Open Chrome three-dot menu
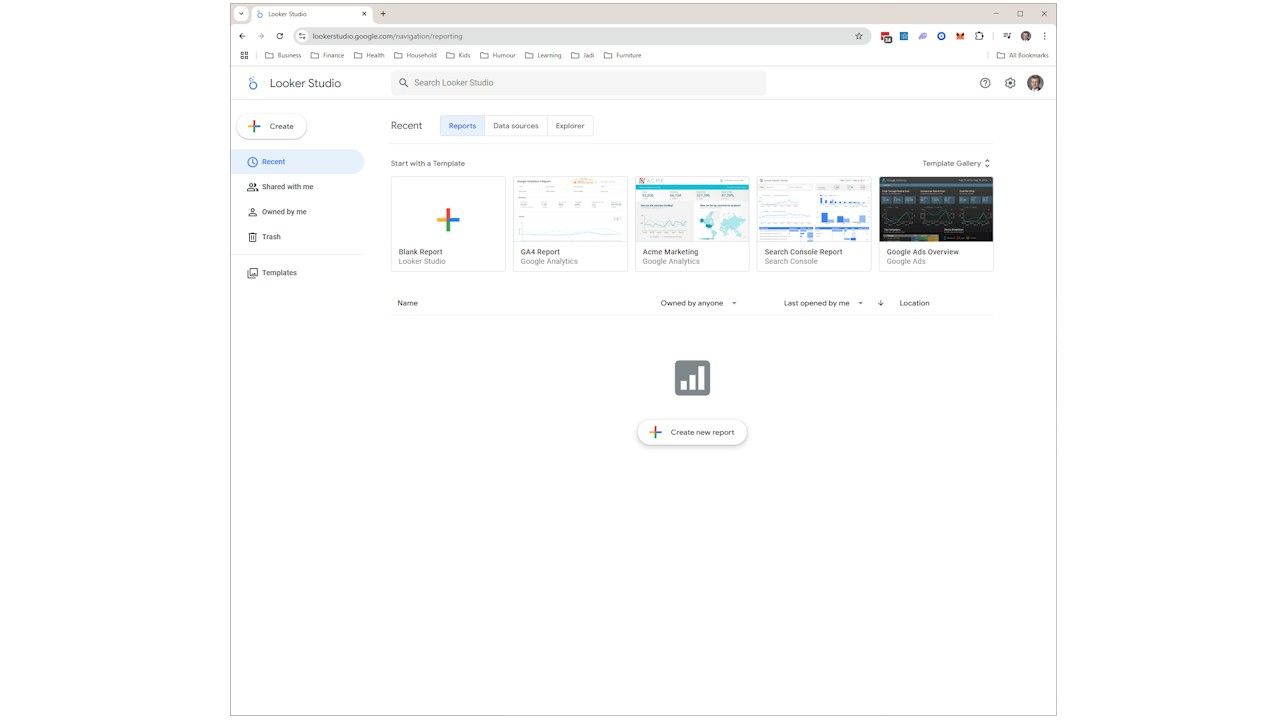The height and width of the screenshot is (720, 1280). 1045,36
